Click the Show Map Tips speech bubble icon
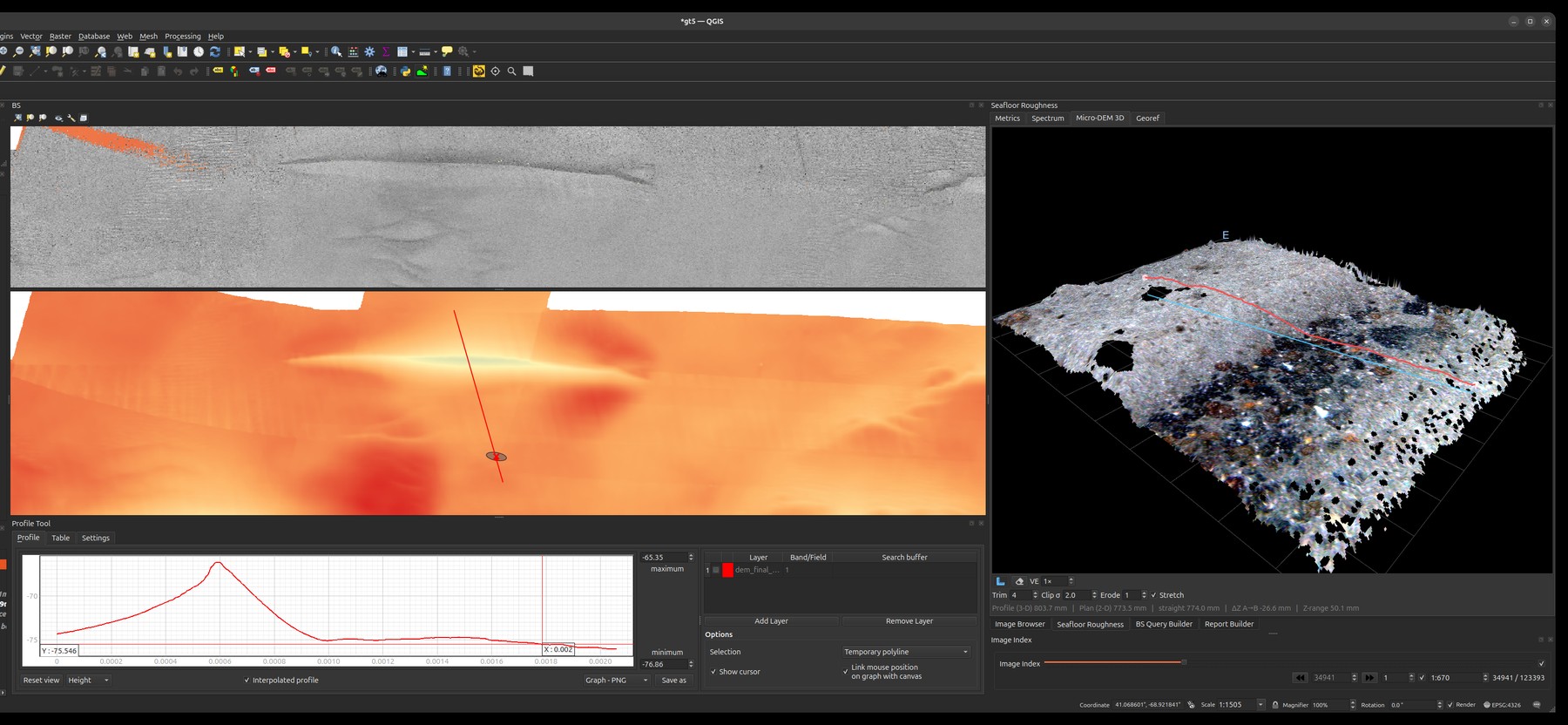The height and width of the screenshot is (725, 1568). (447, 51)
